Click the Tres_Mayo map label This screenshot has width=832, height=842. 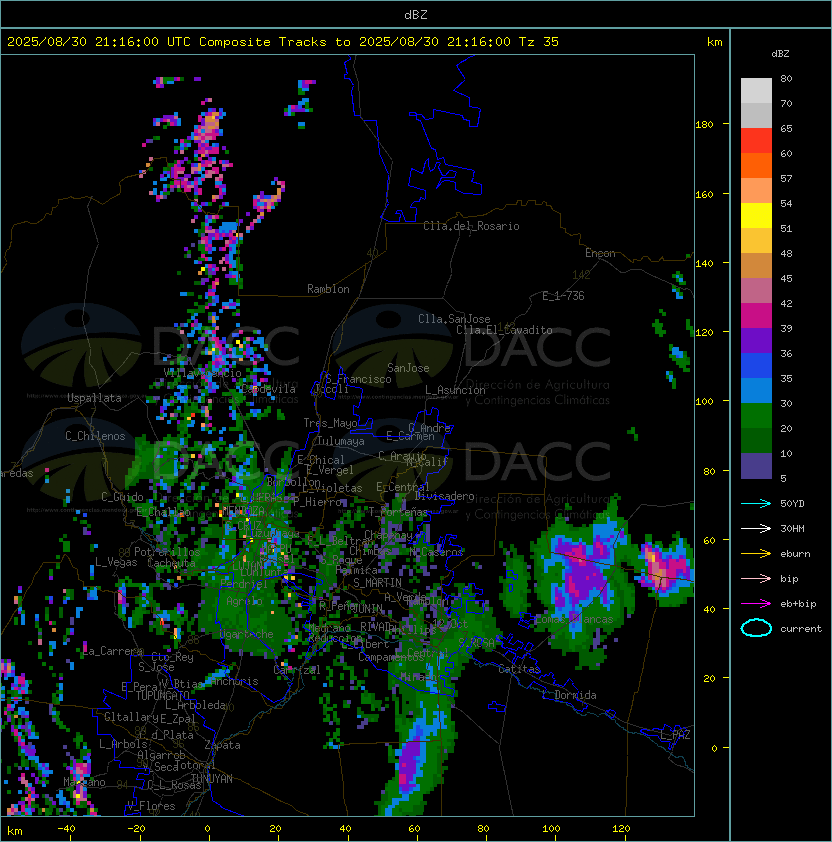(330, 423)
